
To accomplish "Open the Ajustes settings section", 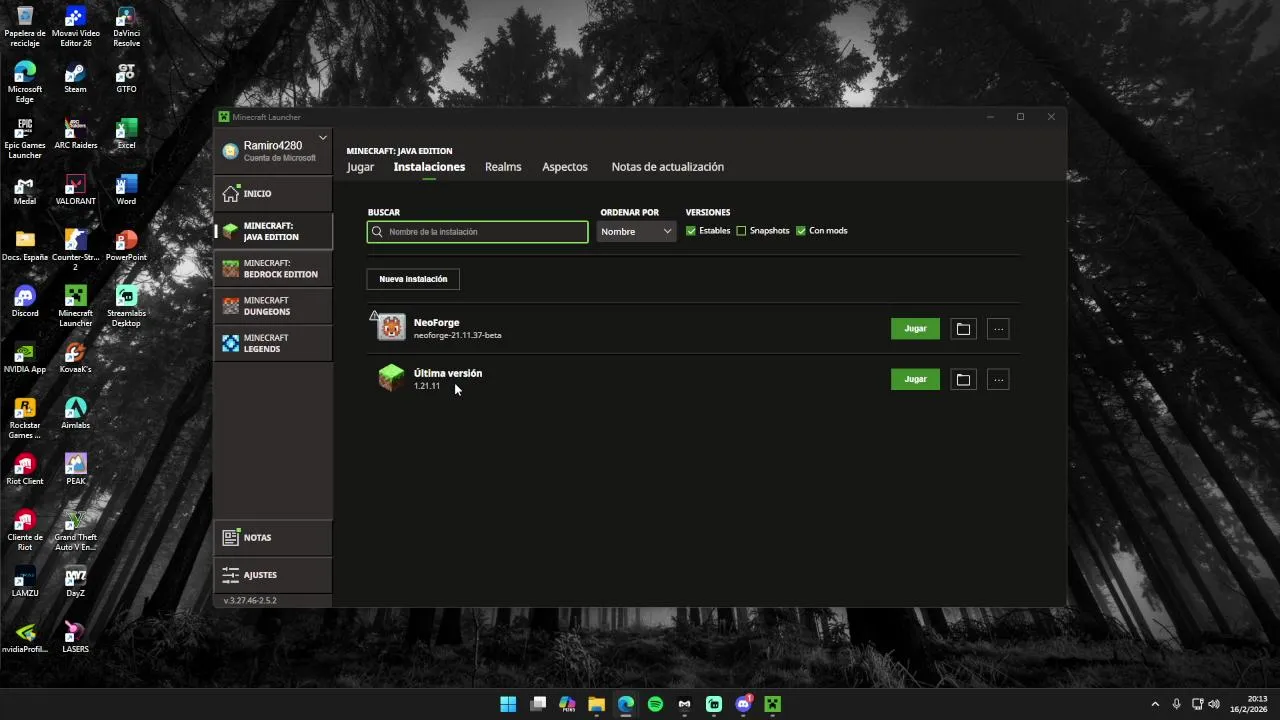I will 273,574.
